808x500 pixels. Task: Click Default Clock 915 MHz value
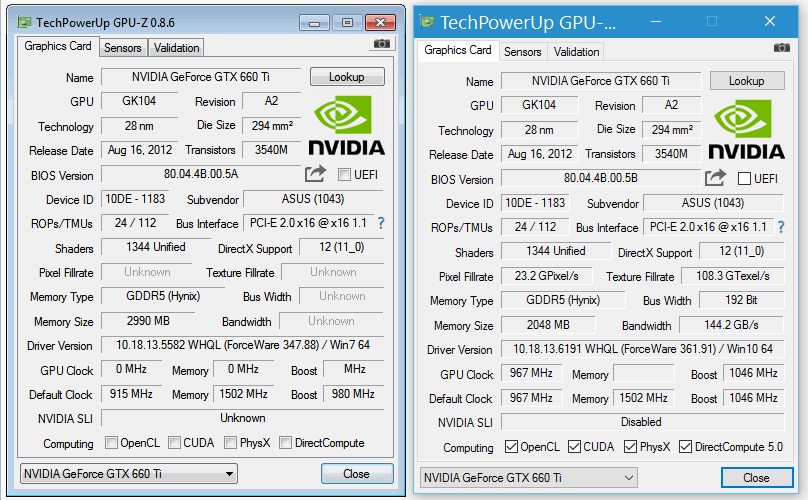(x=131, y=394)
